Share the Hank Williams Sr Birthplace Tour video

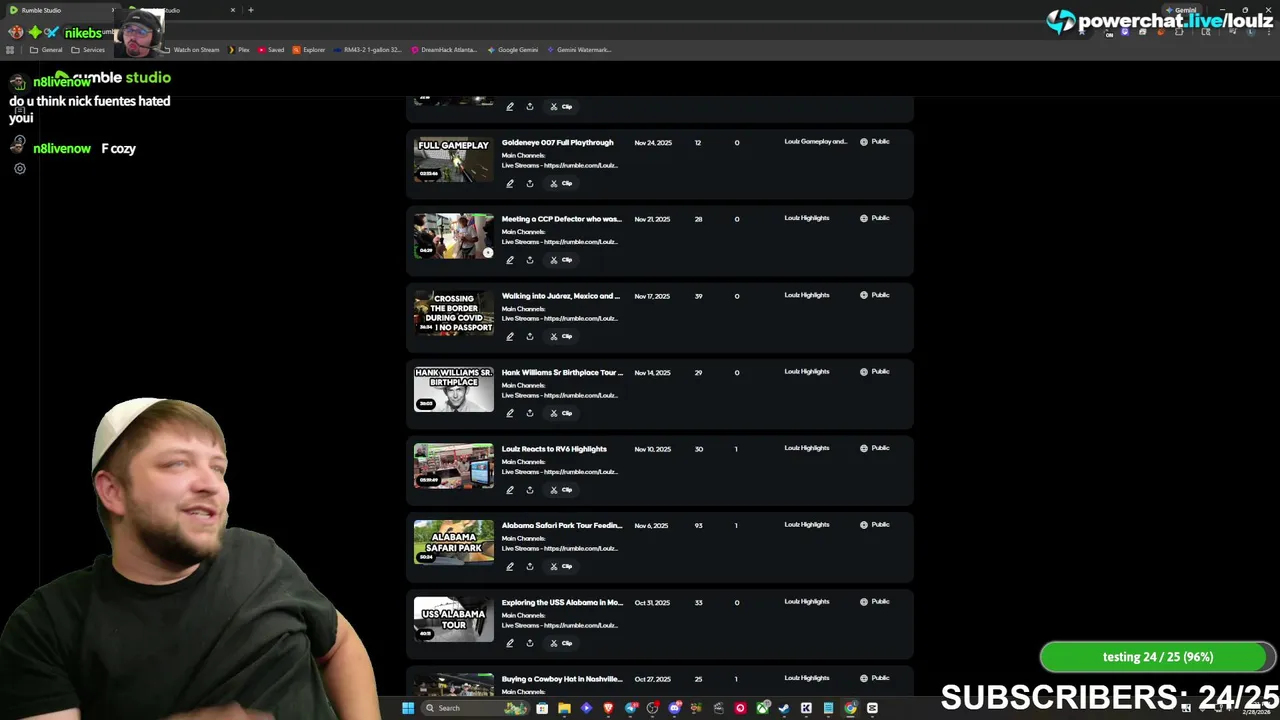530,413
